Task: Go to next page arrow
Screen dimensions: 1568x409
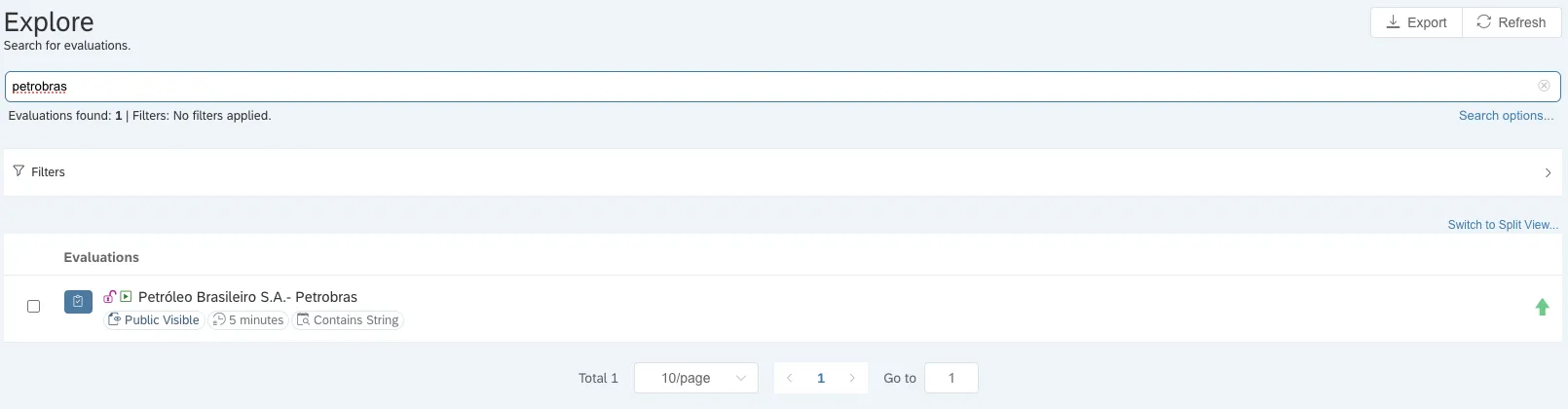Action: click(852, 378)
